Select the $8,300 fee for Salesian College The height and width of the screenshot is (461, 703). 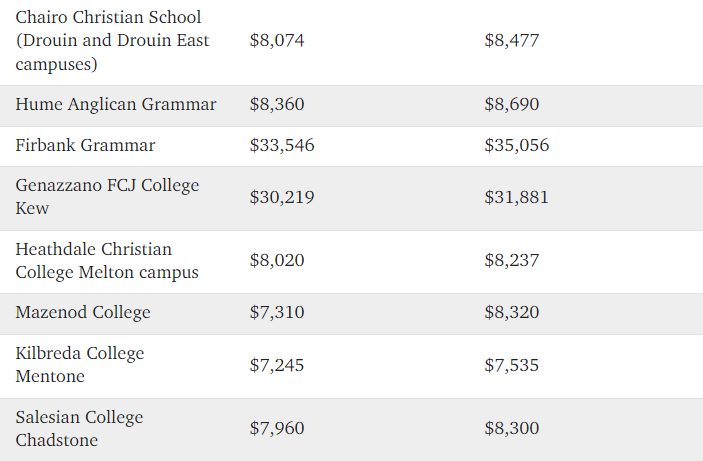(511, 429)
